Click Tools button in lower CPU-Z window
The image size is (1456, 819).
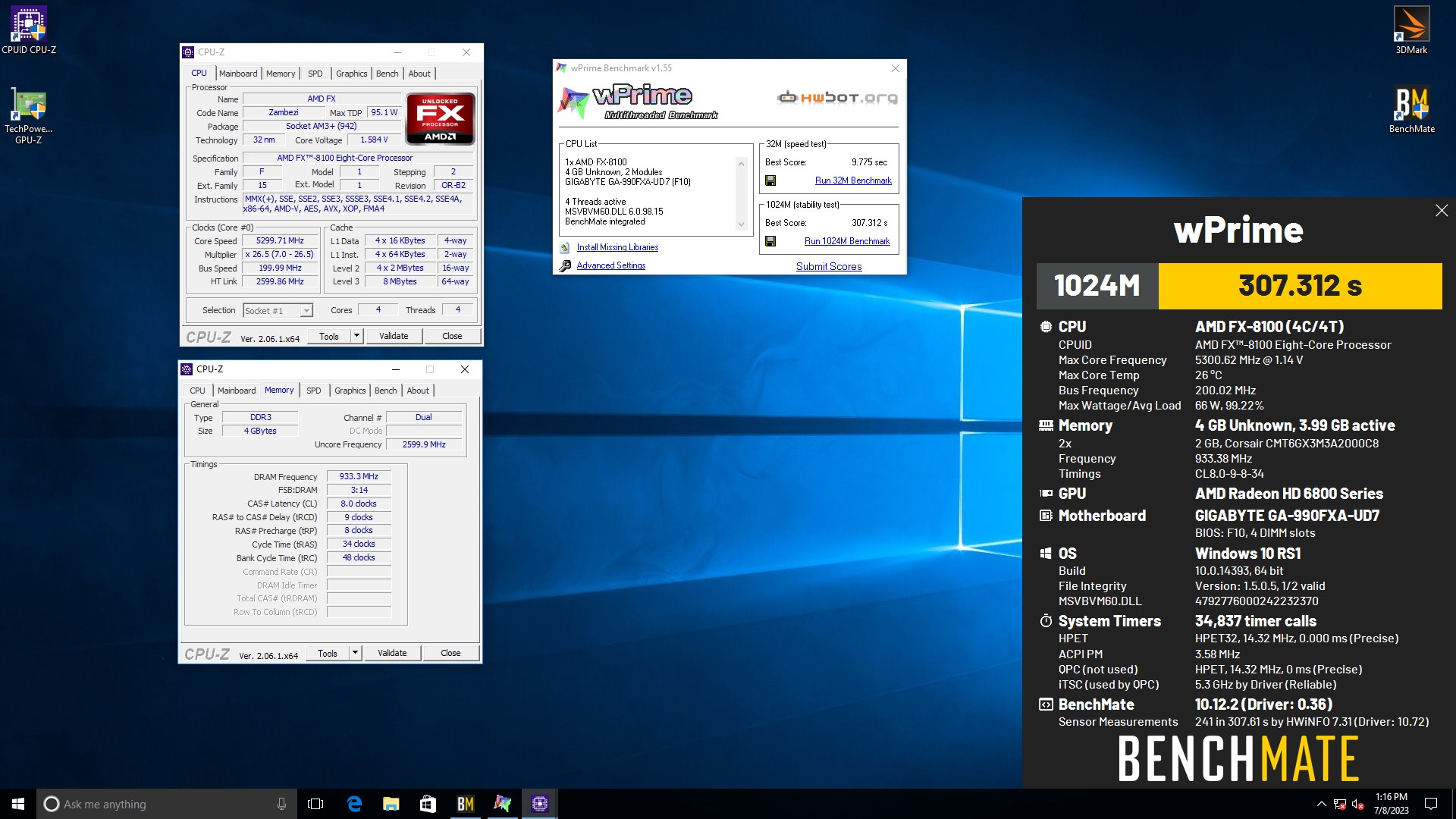[x=328, y=653]
